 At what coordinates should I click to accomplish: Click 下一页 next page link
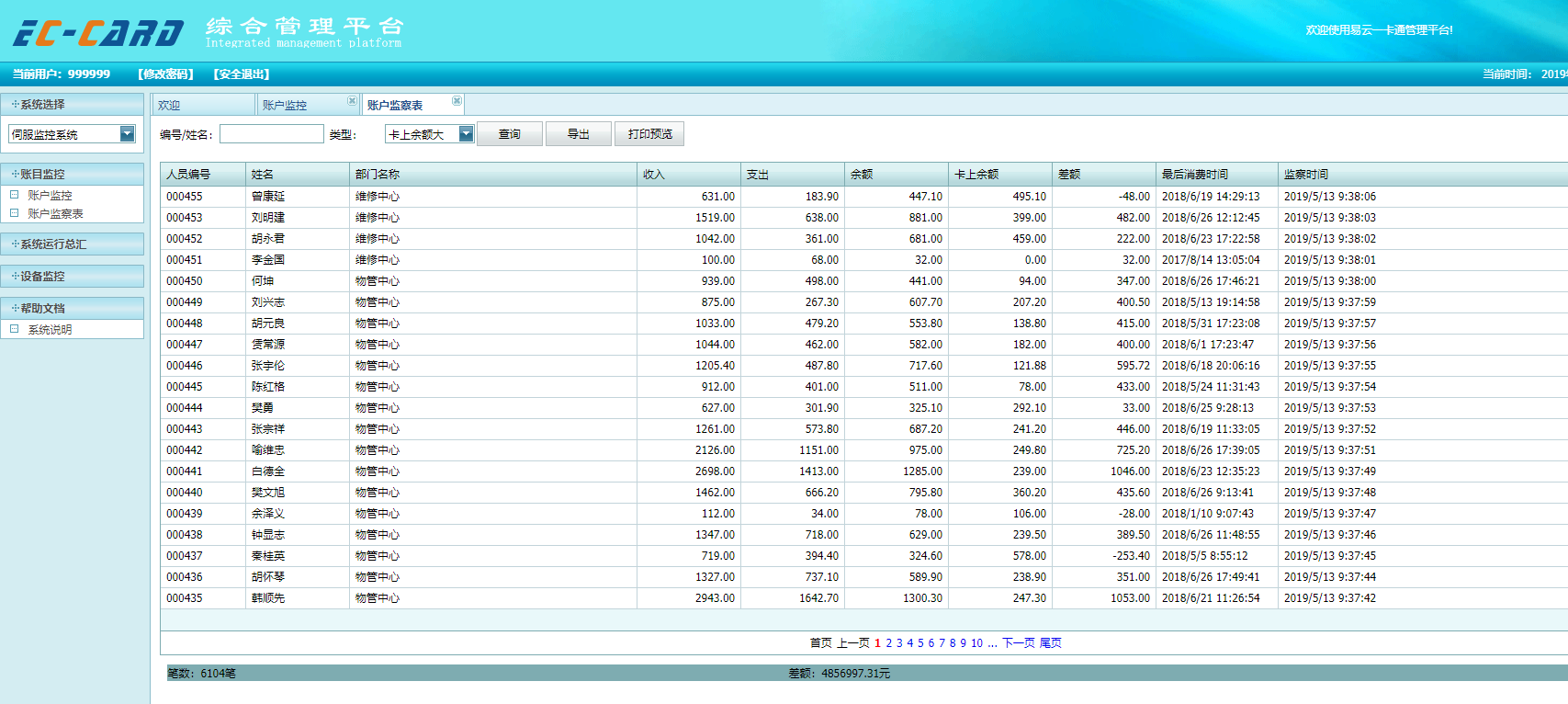[1018, 643]
